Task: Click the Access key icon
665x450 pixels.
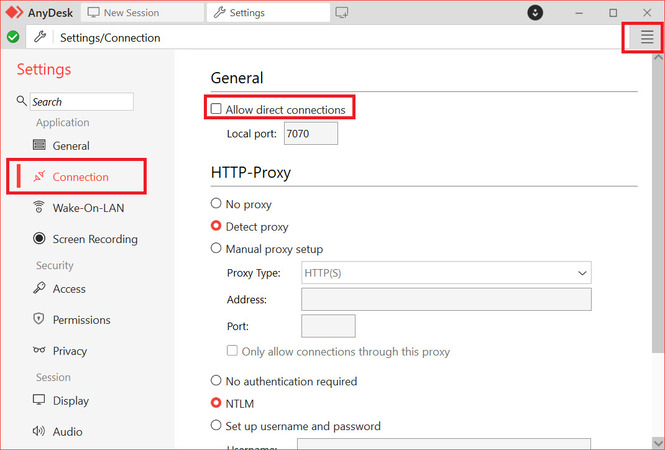Action: point(39,288)
